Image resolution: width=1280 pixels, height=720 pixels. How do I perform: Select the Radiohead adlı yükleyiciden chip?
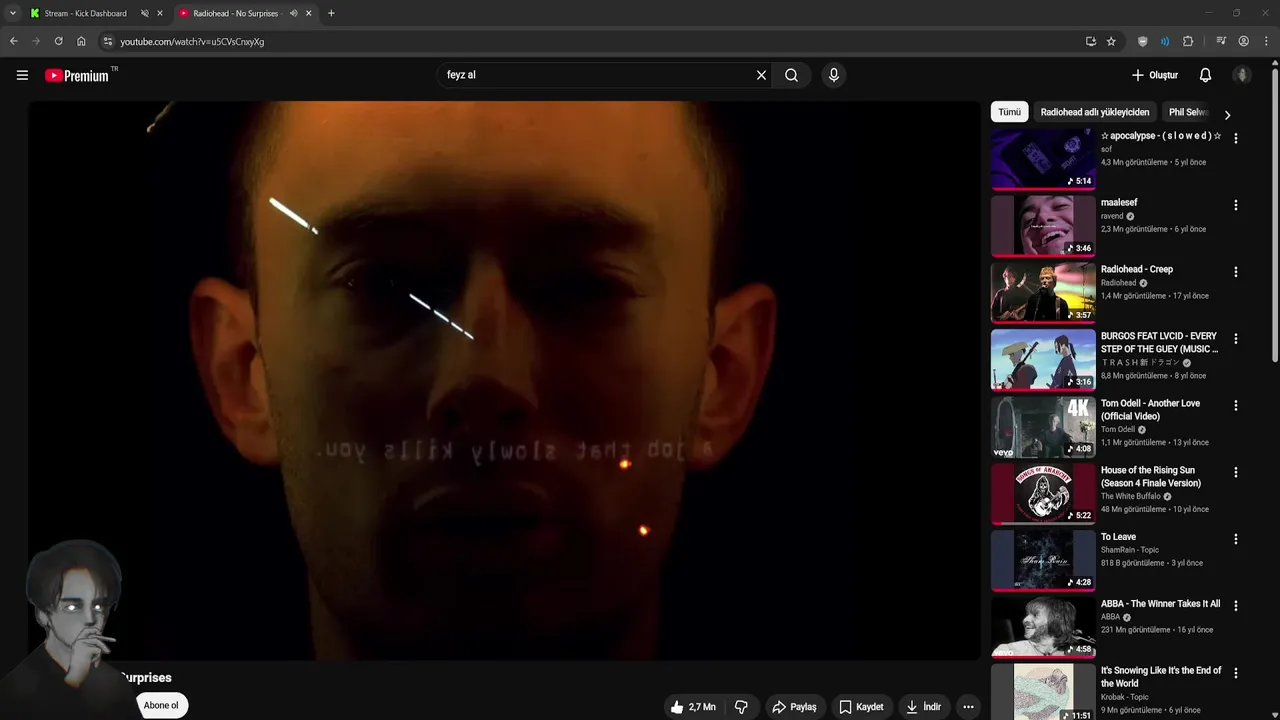coord(1095,112)
